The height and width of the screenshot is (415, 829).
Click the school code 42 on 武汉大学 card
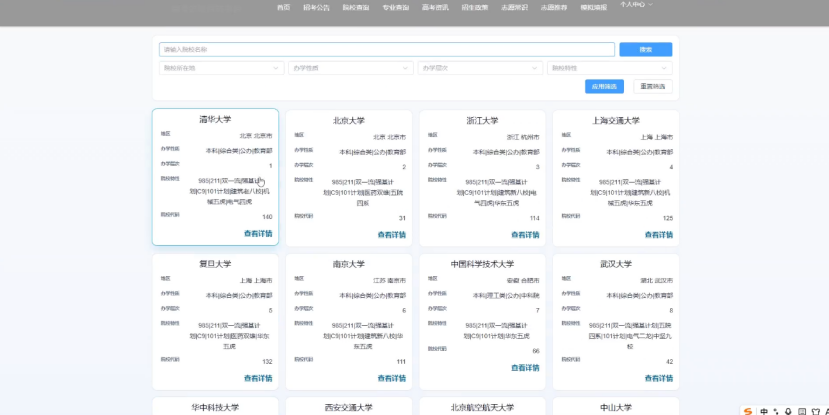point(669,362)
